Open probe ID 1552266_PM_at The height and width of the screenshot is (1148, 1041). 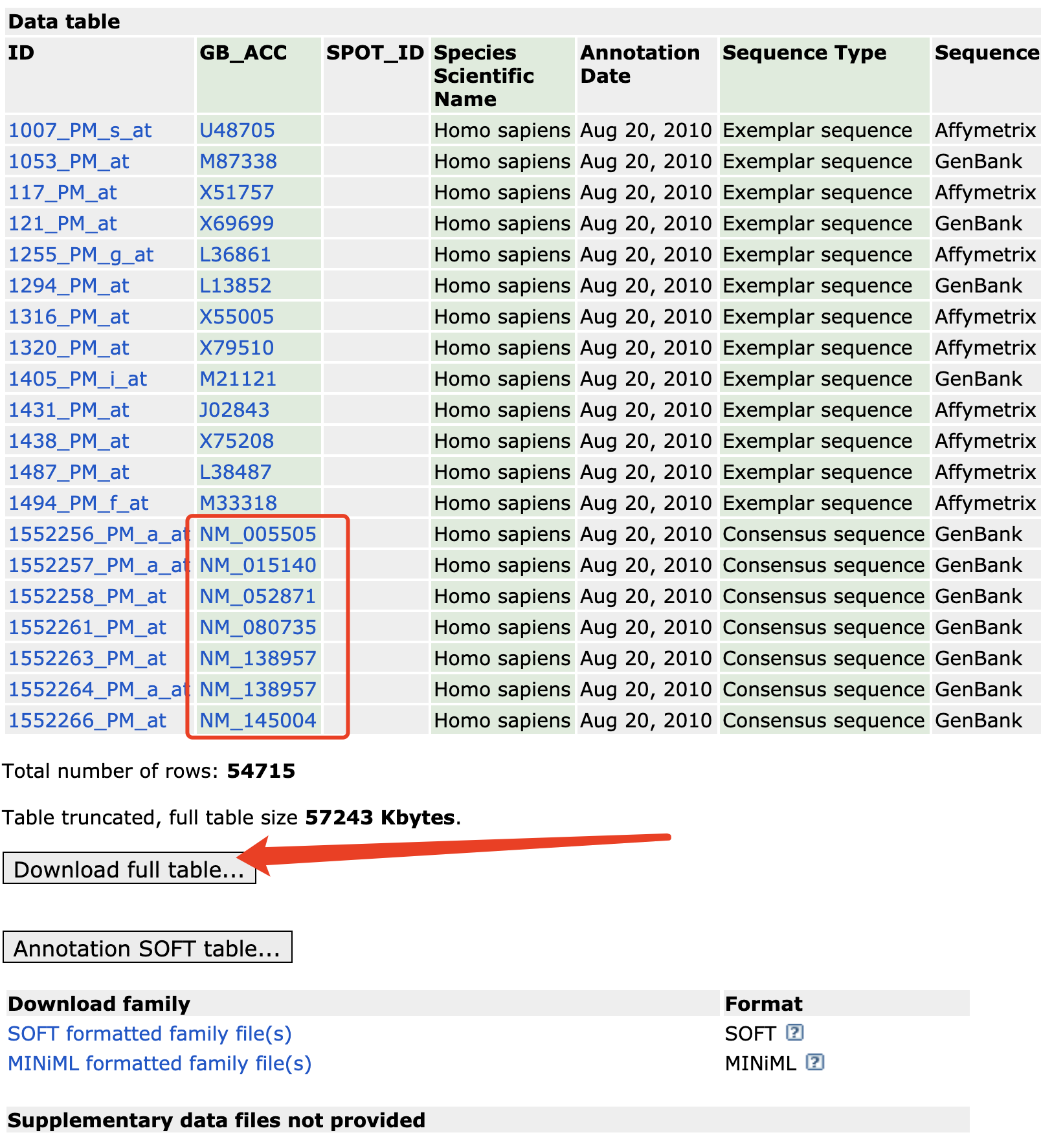point(87,721)
